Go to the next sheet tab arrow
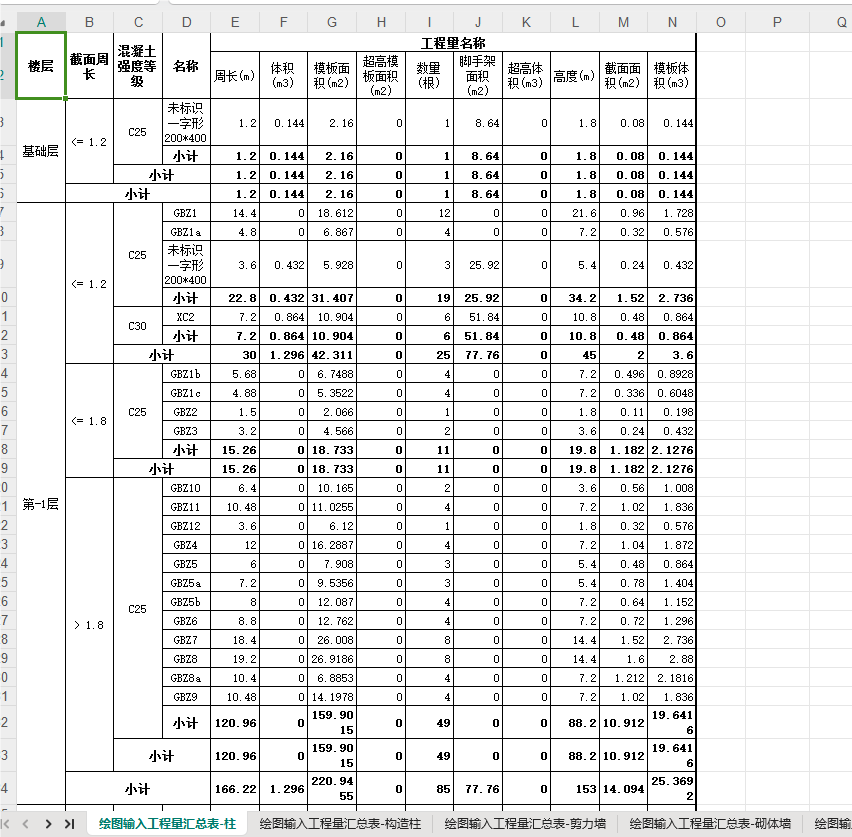The height and width of the screenshot is (837, 852). tap(48, 824)
